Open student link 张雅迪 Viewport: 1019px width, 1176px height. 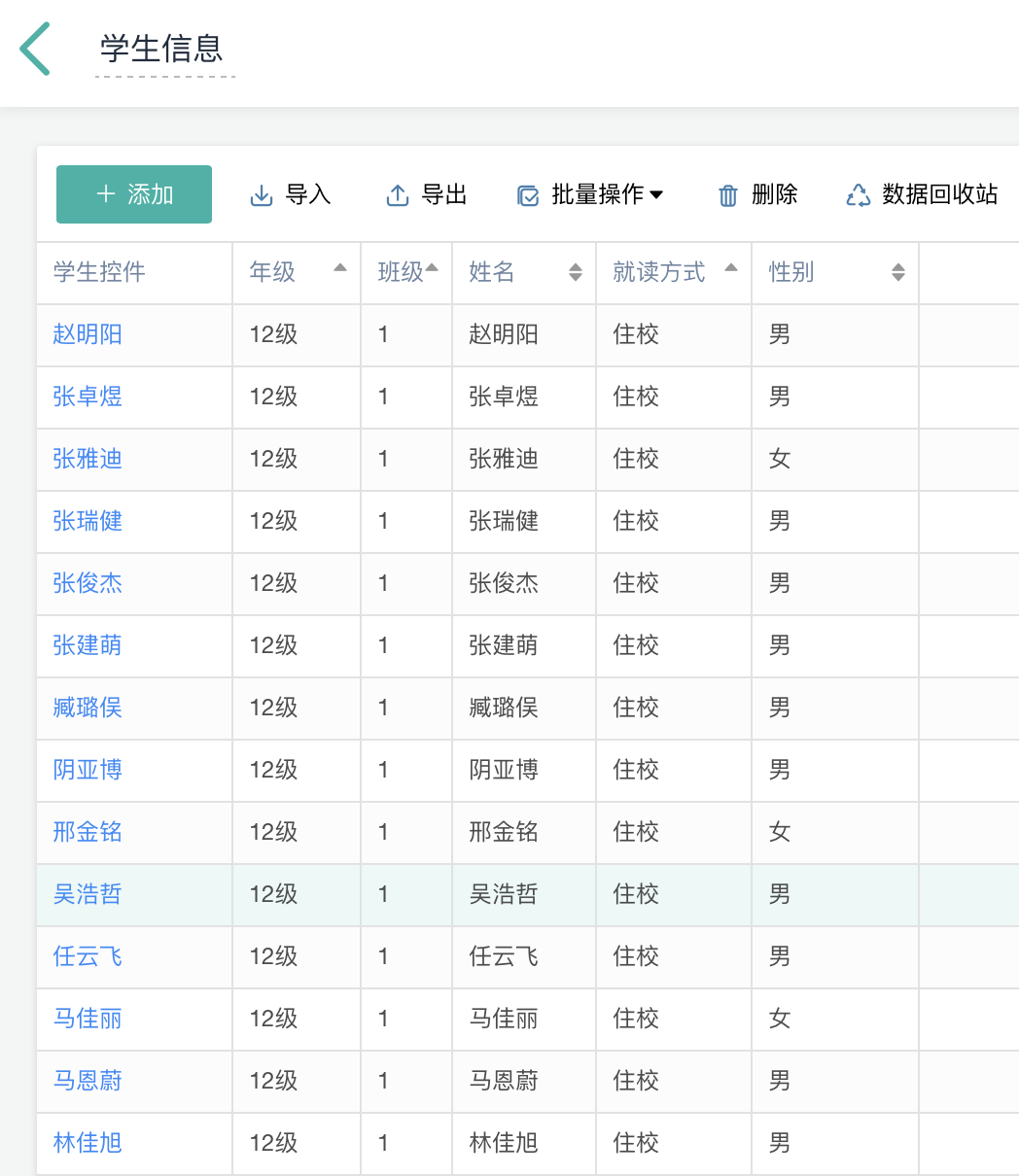88,459
